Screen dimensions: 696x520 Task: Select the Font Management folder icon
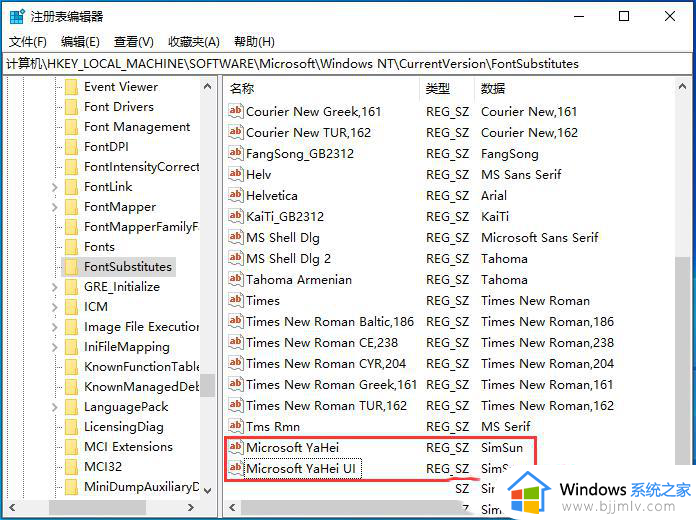(x=71, y=127)
